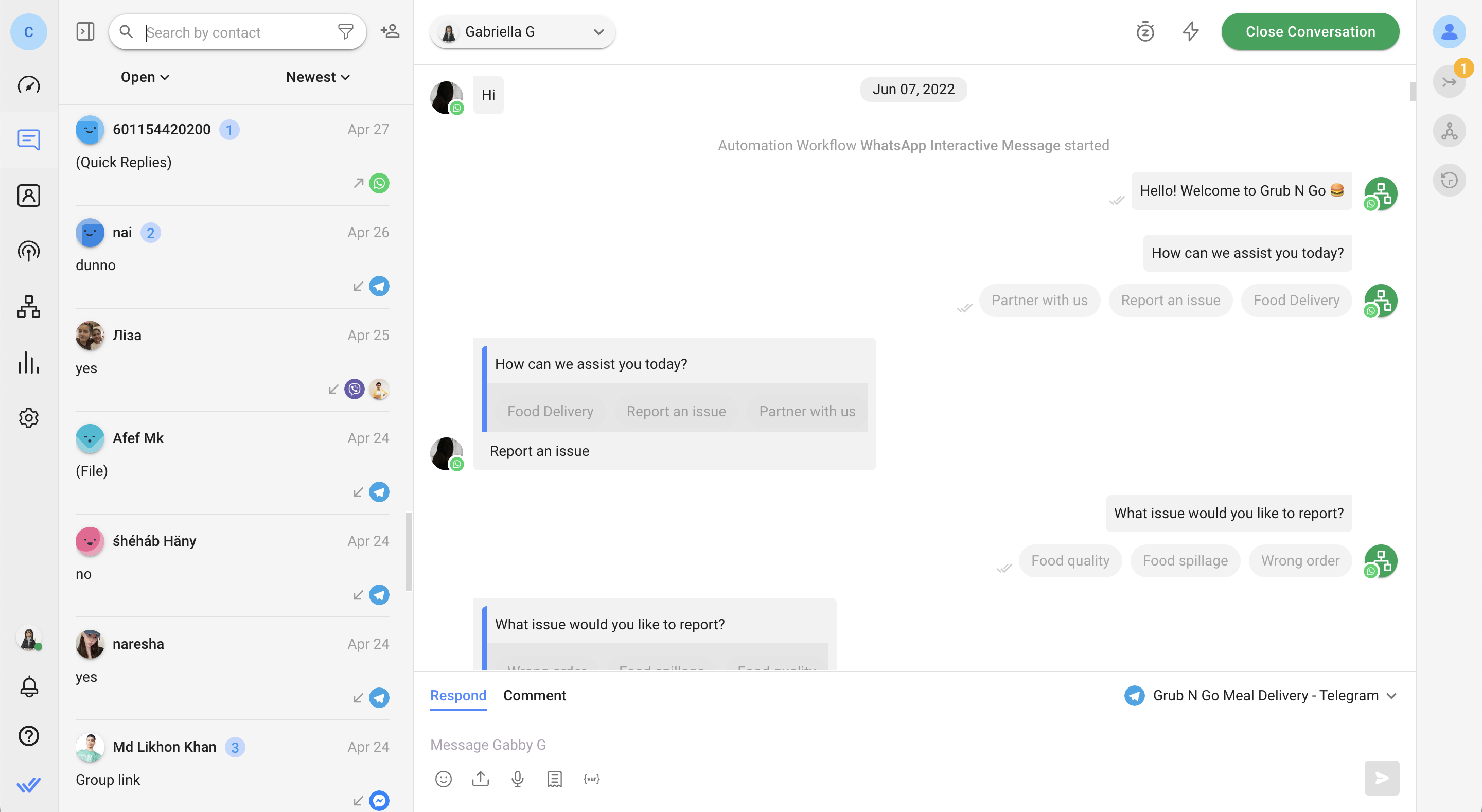Toggle the sidebar collapse icon

[x=86, y=31]
